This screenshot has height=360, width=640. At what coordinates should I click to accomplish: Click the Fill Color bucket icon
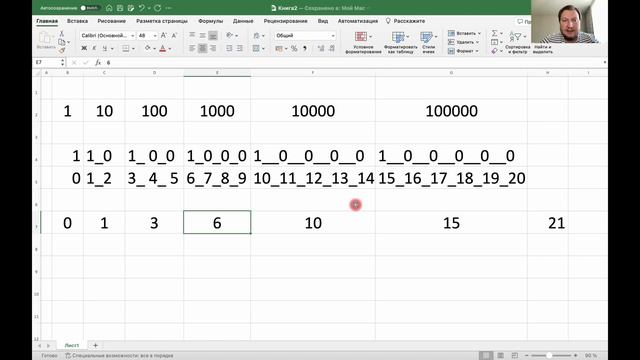(x=148, y=49)
